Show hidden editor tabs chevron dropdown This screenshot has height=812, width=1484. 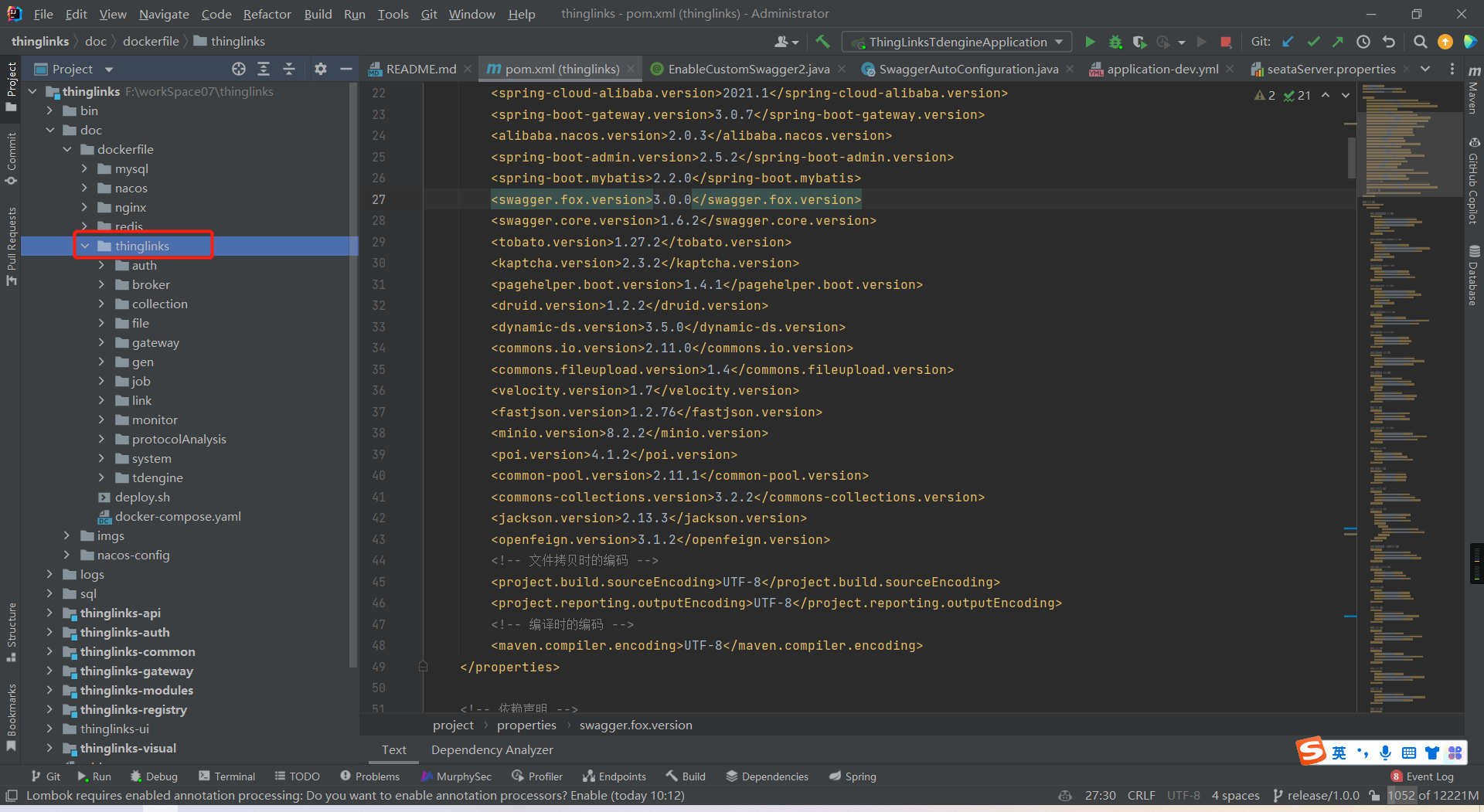[1425, 69]
